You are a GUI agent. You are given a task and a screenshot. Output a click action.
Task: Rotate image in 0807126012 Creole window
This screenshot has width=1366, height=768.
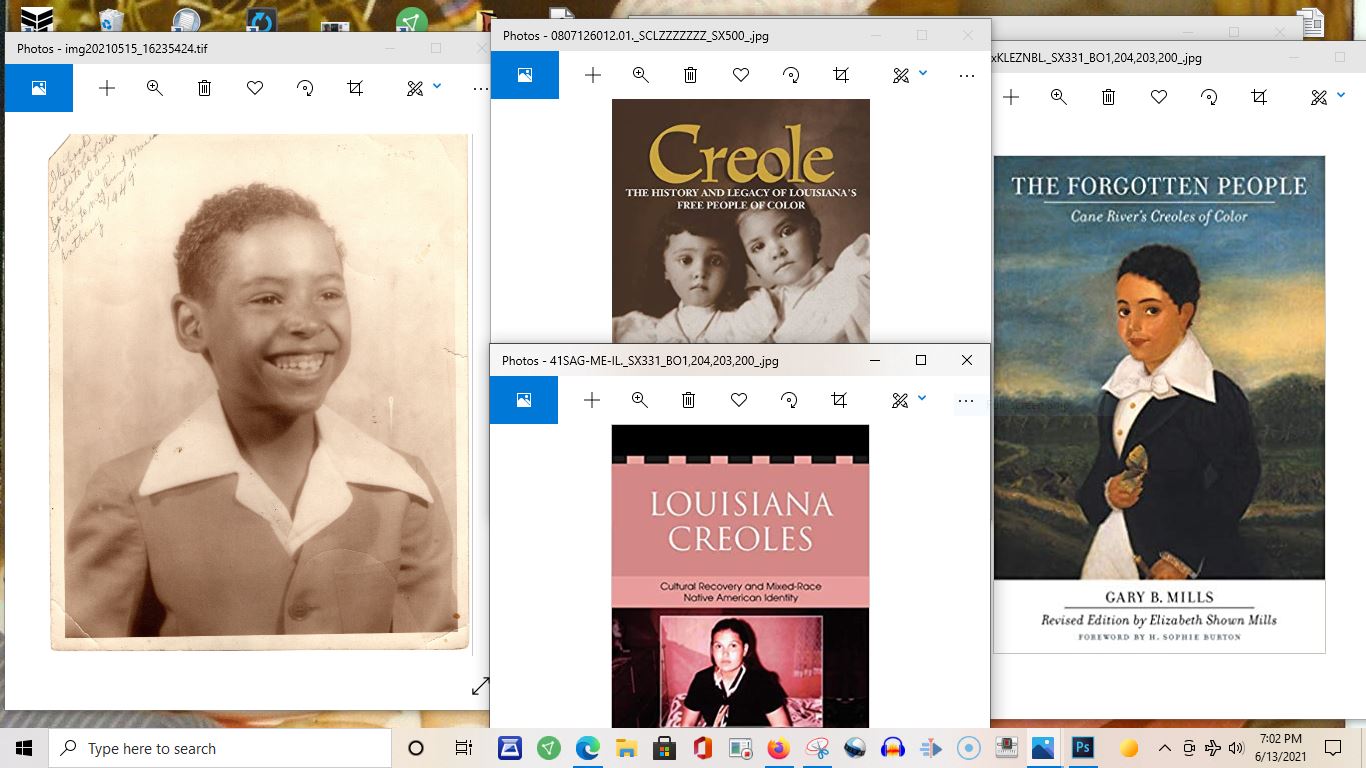791,75
